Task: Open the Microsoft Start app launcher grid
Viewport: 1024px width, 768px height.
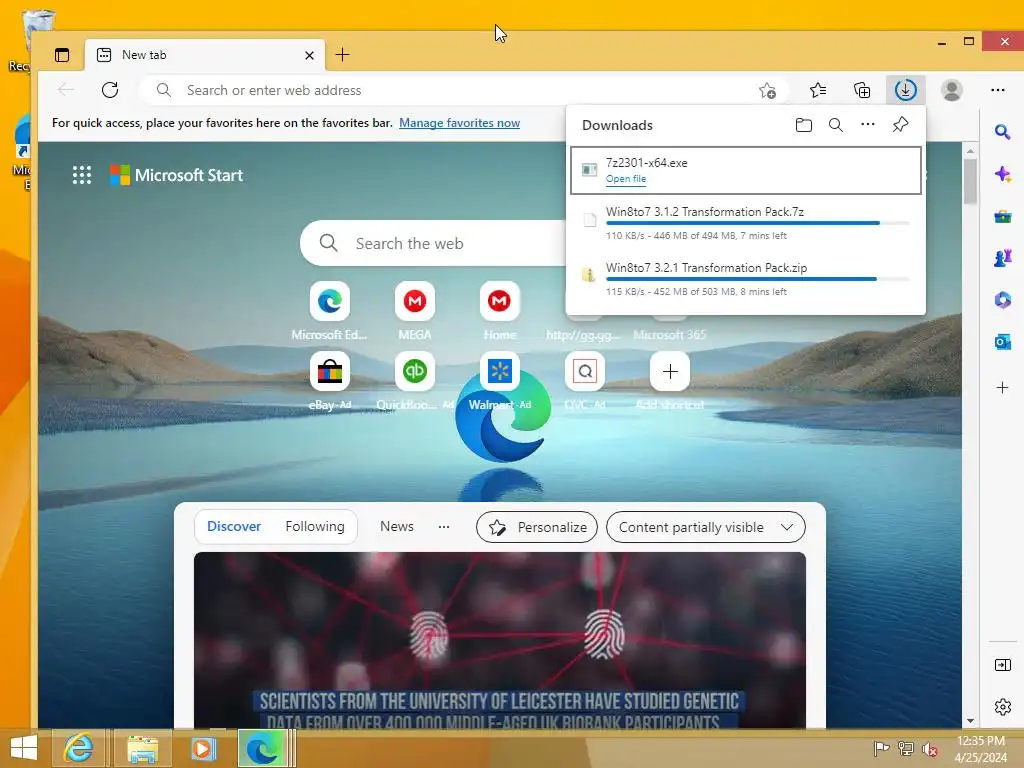Action: click(82, 175)
